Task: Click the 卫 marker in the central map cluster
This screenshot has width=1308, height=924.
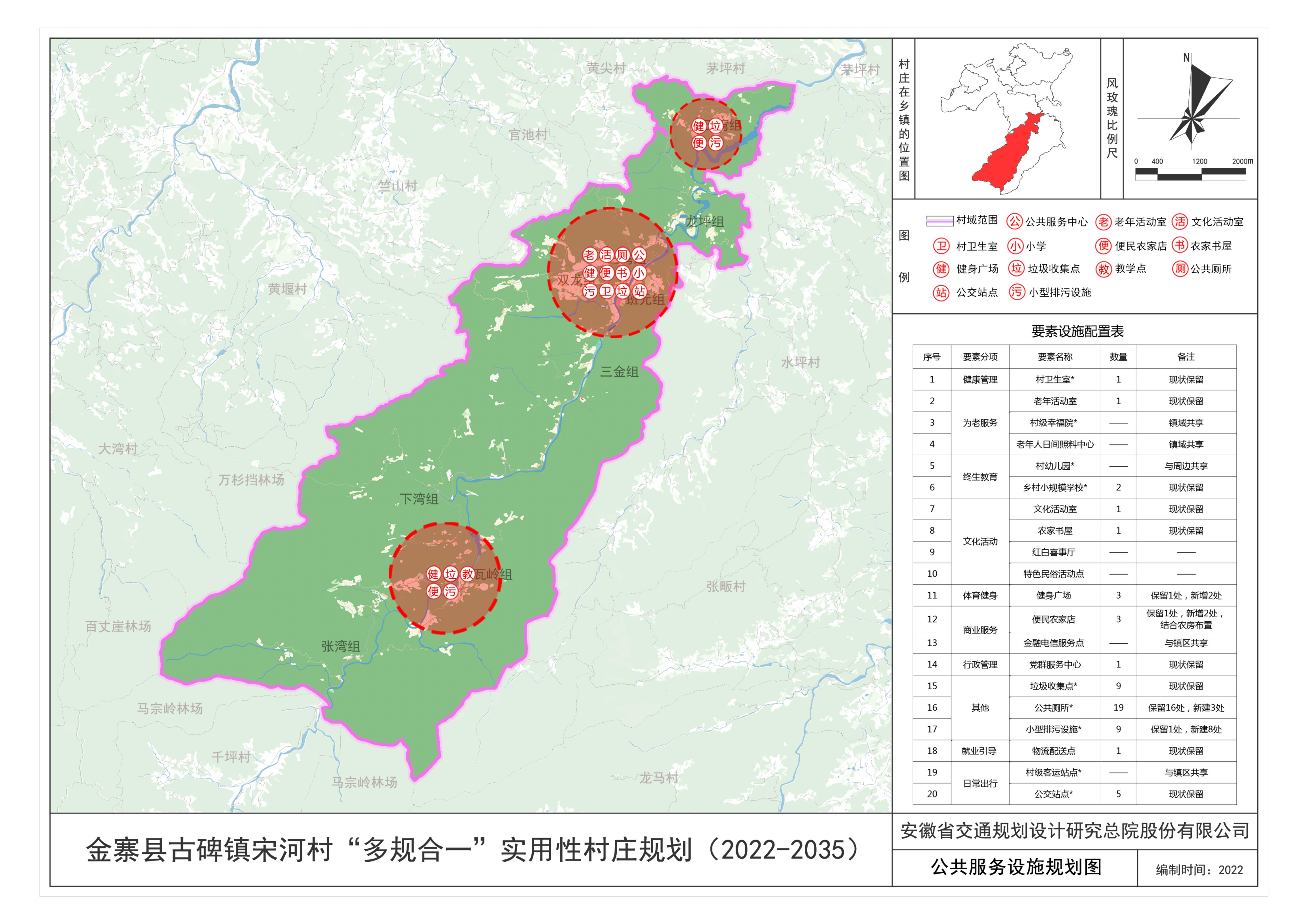Action: [606, 291]
